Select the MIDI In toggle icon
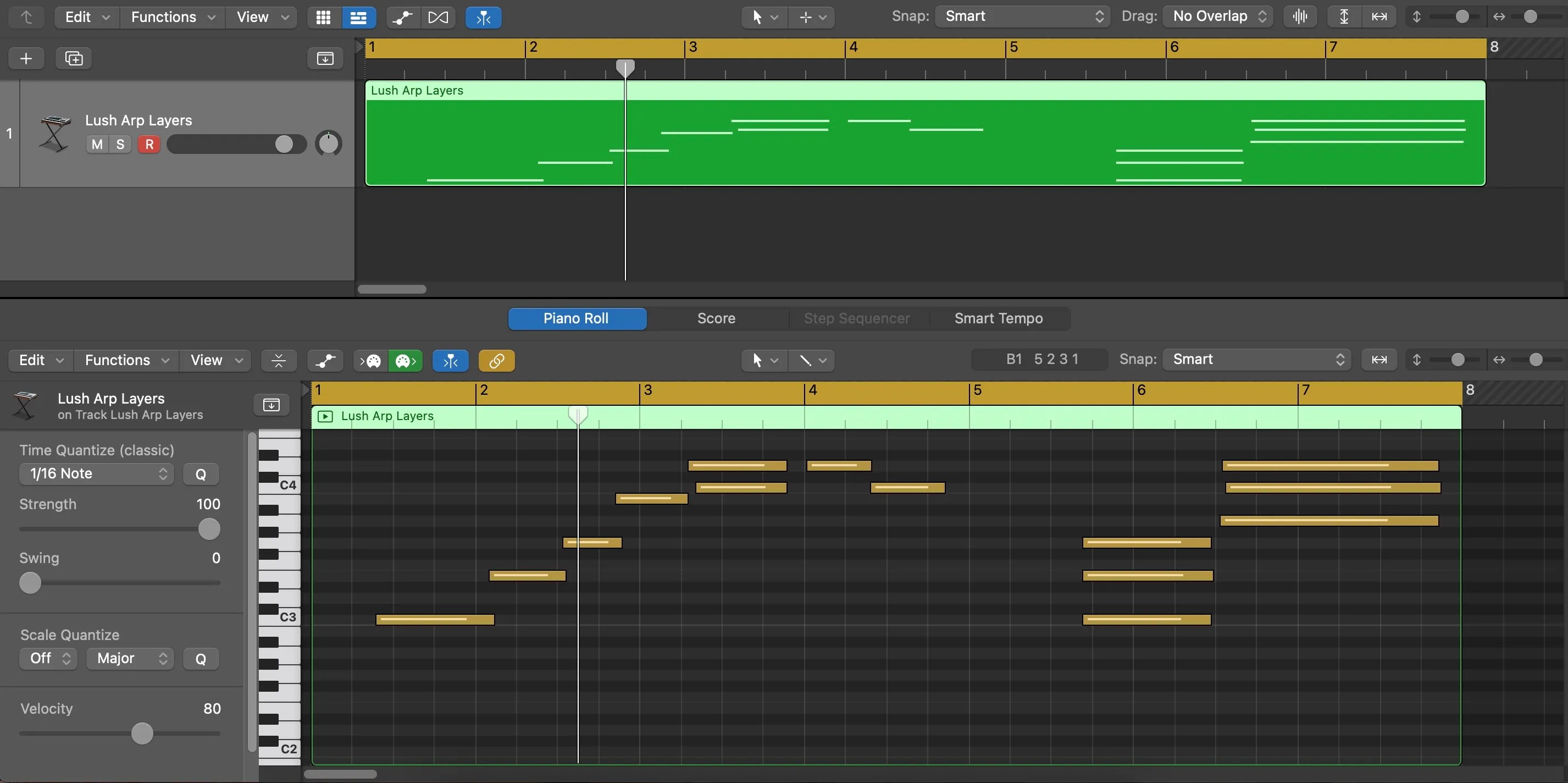The image size is (1568, 783). [369, 360]
